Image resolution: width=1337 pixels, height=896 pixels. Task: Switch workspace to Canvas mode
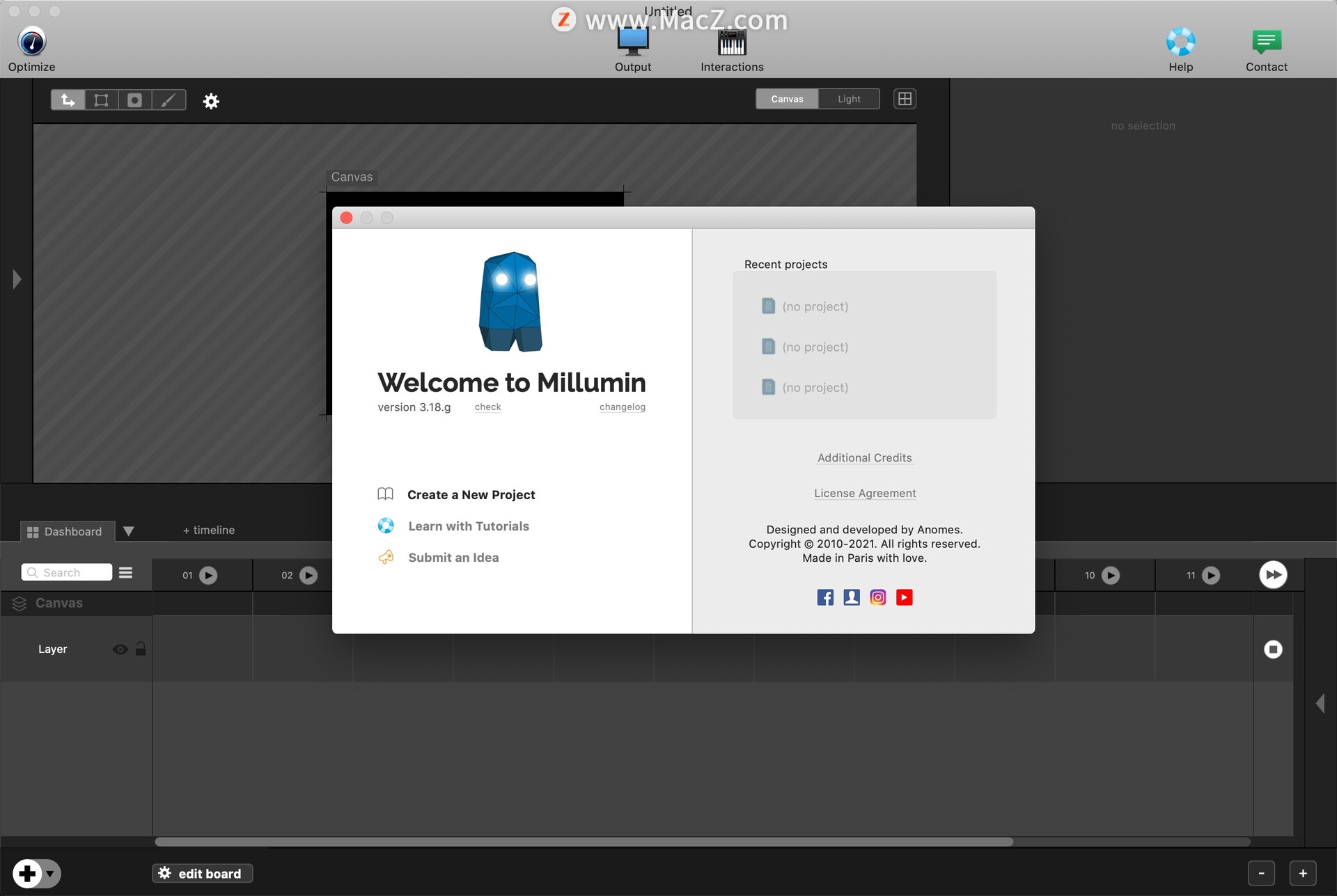click(787, 99)
